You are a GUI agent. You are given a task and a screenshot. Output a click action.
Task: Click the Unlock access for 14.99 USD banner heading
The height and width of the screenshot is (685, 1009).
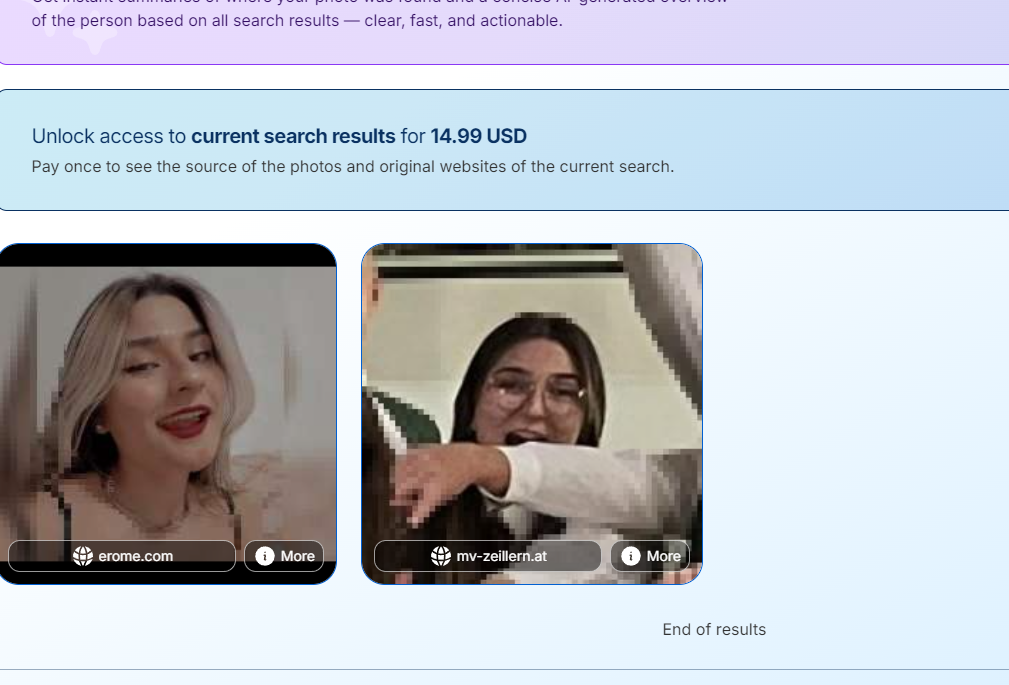point(279,136)
